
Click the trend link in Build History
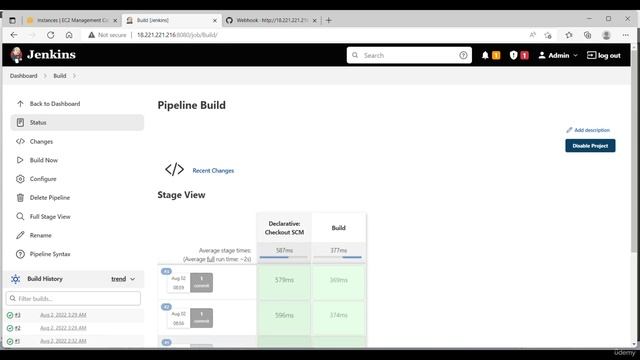(118, 279)
